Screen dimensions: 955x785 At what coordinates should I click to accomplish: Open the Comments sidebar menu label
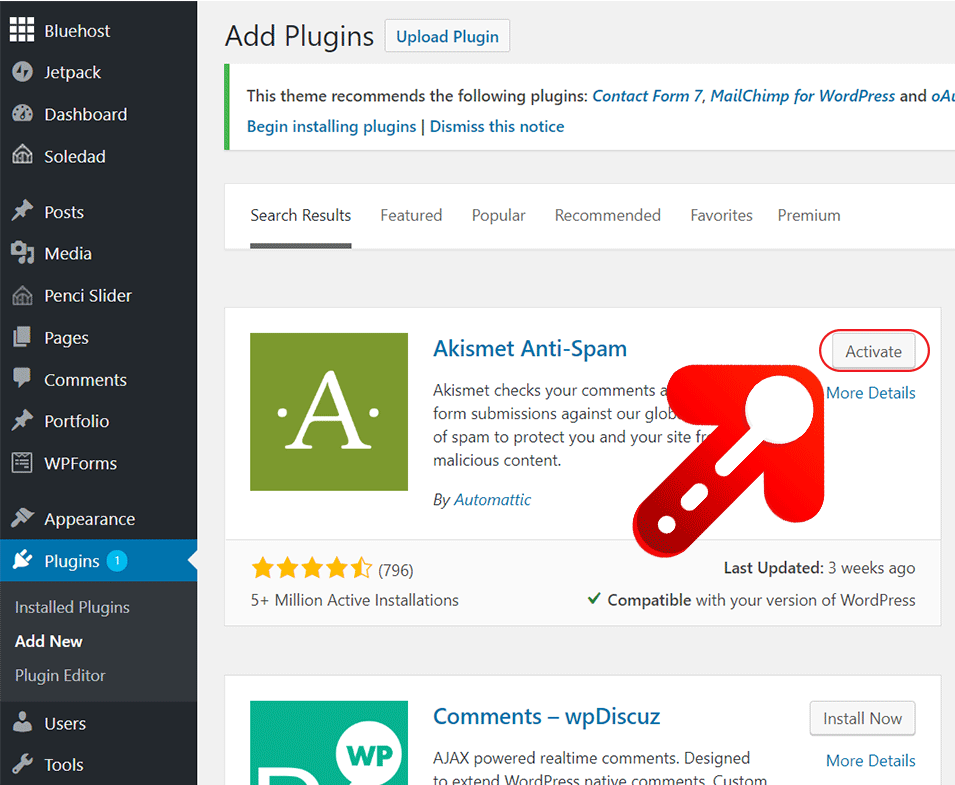coord(85,379)
